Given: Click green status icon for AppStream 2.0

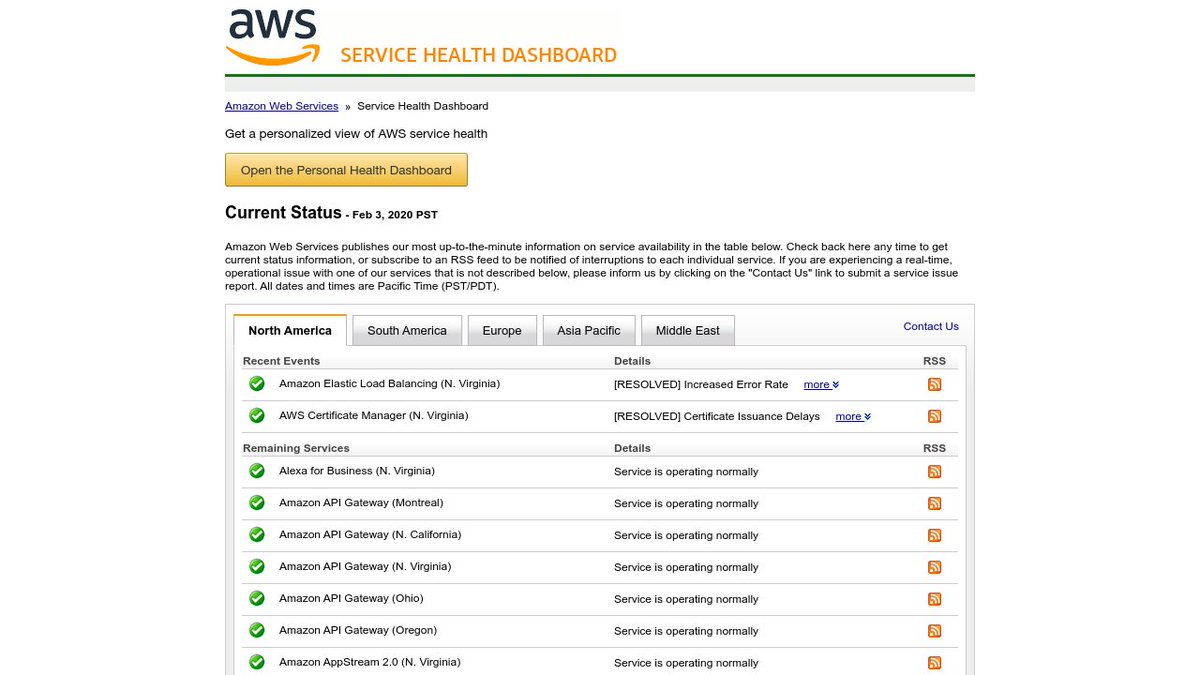Looking at the screenshot, I should [x=257, y=662].
